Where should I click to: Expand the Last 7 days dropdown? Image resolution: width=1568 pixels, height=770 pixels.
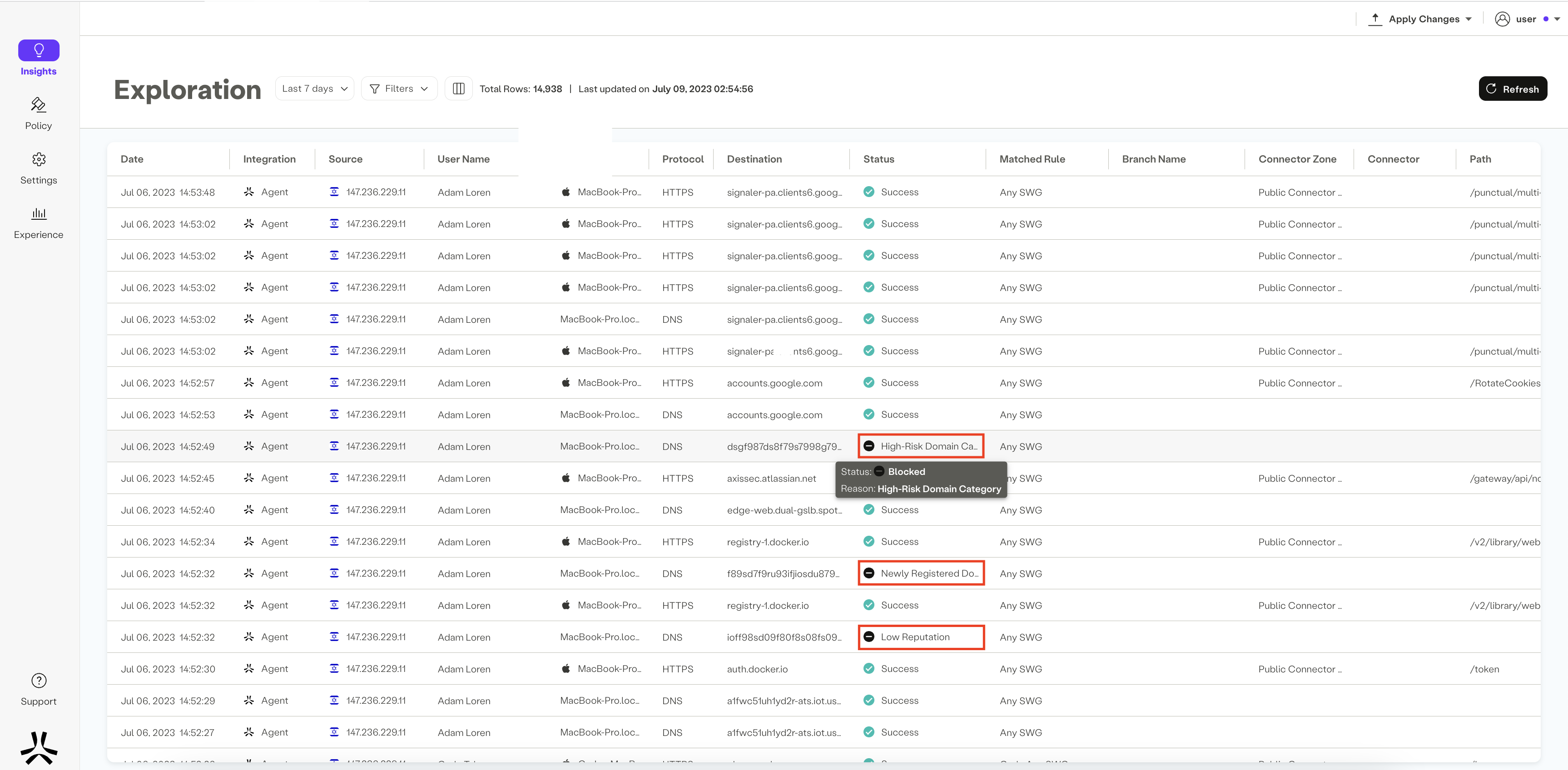pyautogui.click(x=314, y=89)
